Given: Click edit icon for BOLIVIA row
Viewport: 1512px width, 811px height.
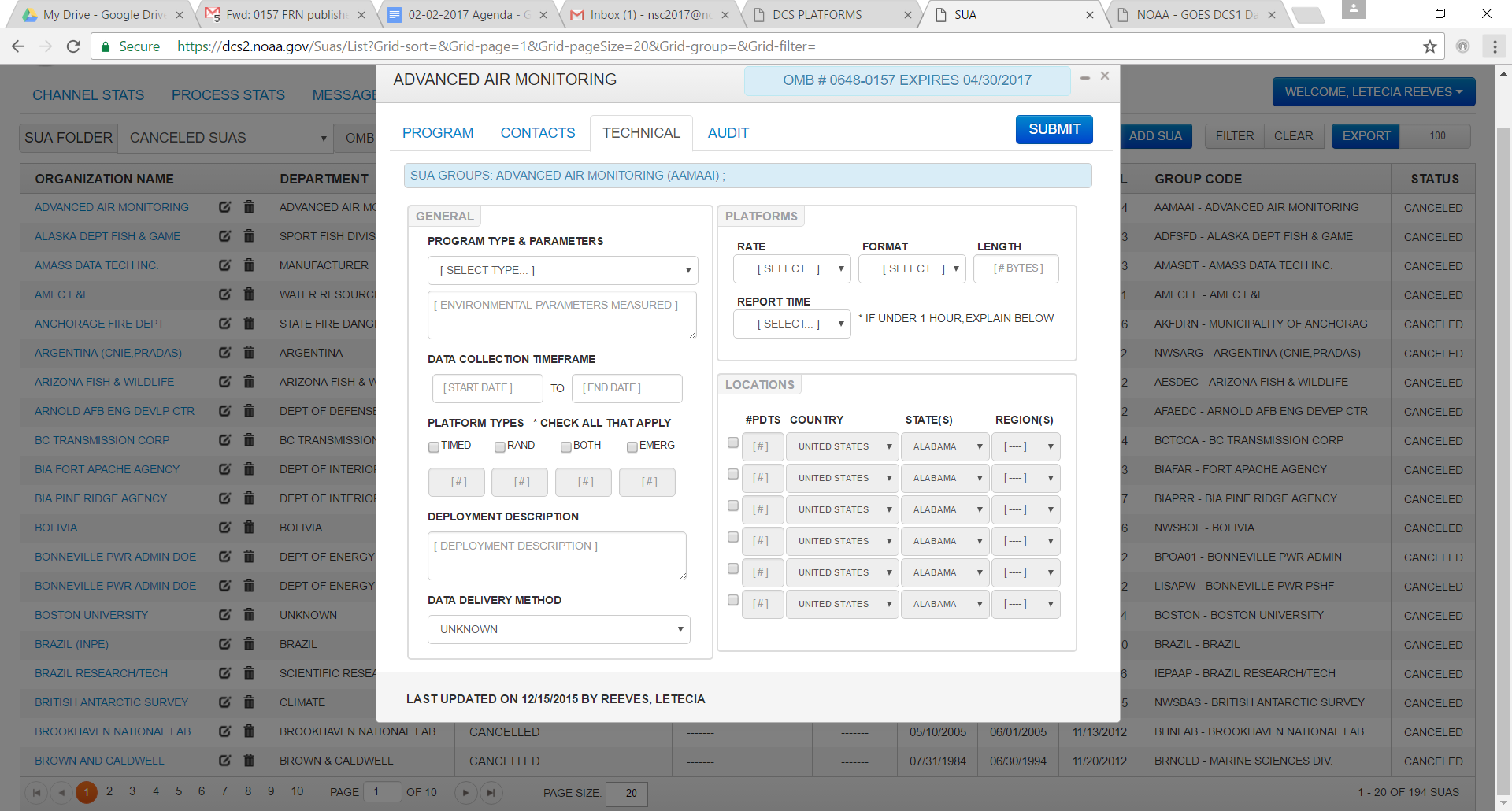Looking at the screenshot, I should point(225,528).
